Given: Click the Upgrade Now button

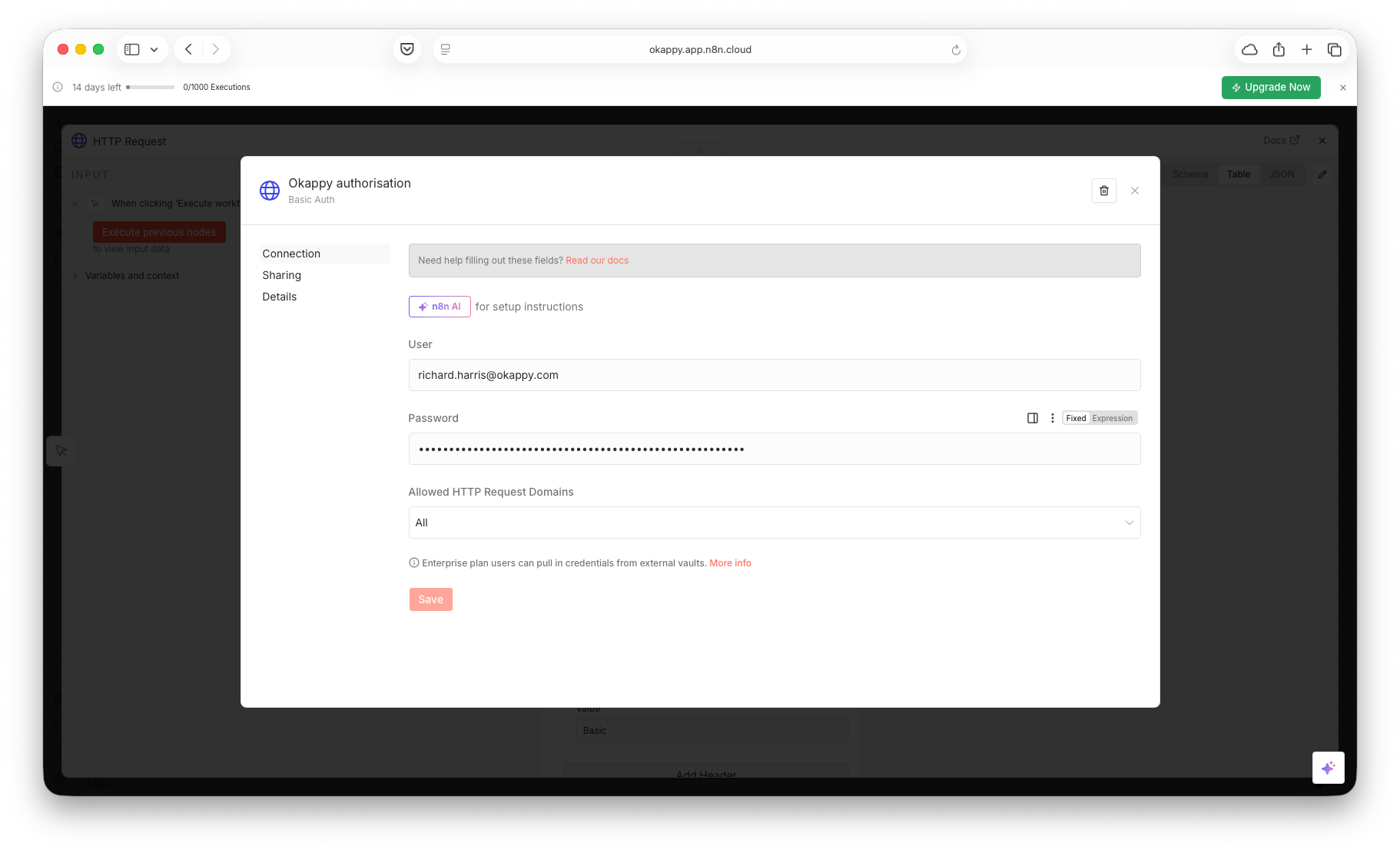Looking at the screenshot, I should click(x=1271, y=88).
